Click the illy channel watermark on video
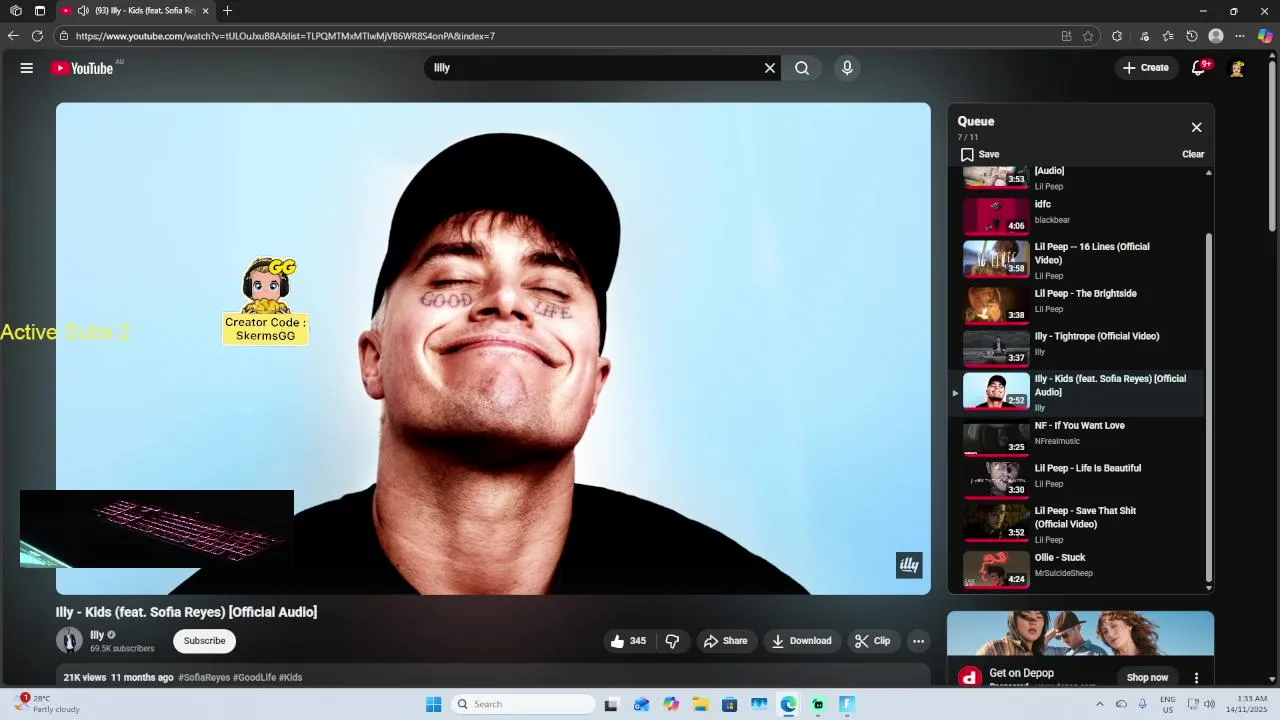This screenshot has width=1280, height=720. click(909, 565)
